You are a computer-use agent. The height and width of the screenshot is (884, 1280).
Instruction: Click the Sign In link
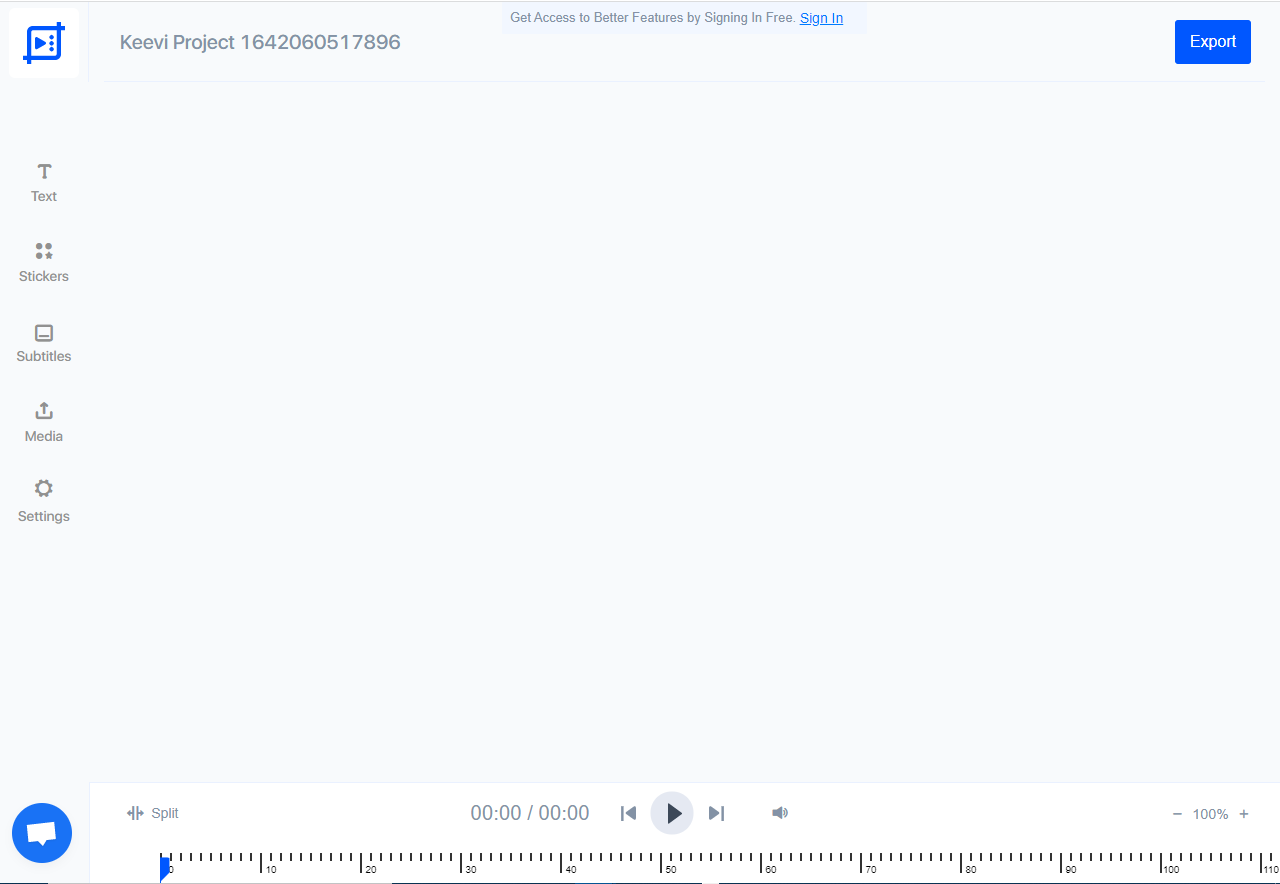[821, 18]
